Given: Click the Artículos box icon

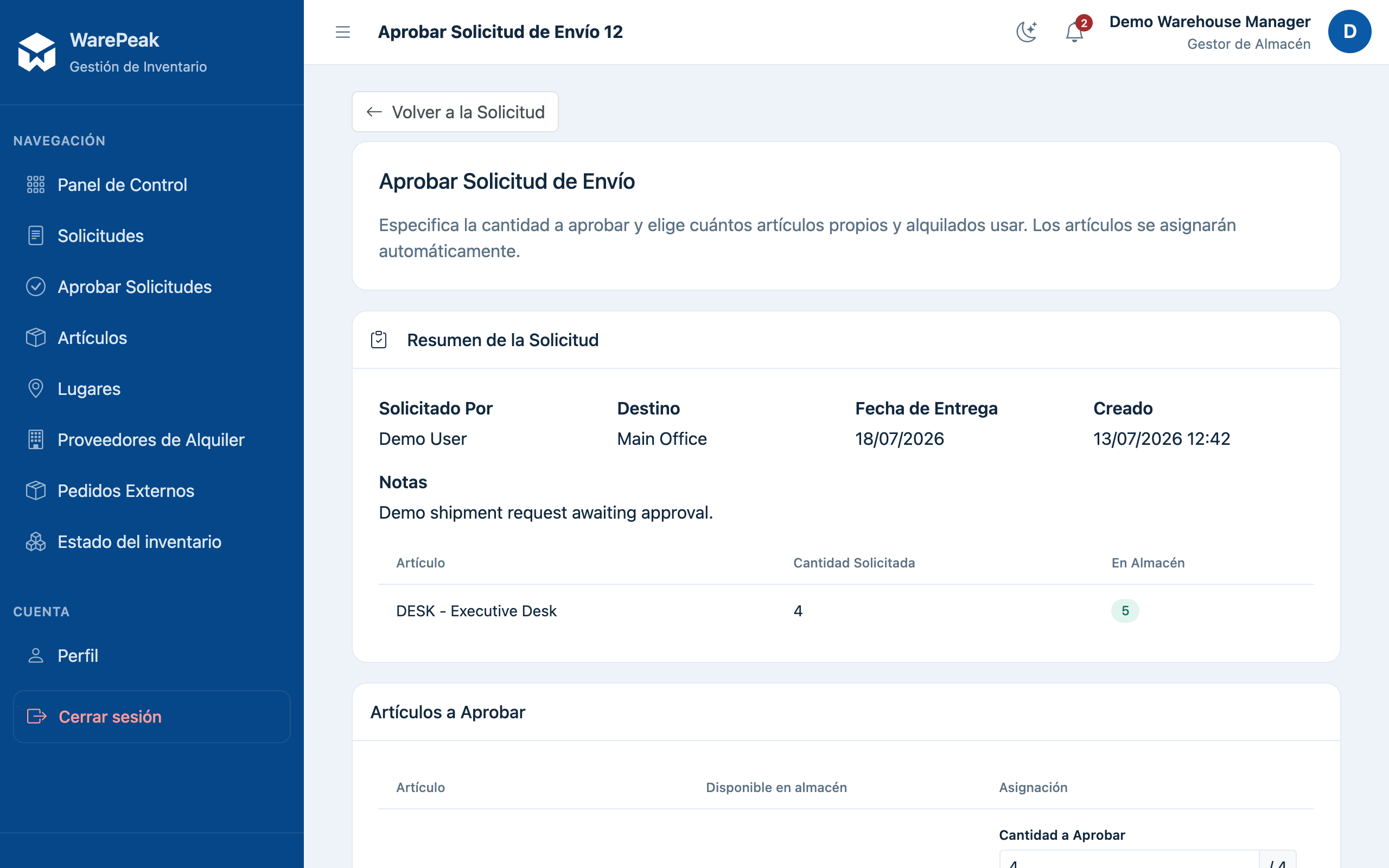Looking at the screenshot, I should click(36, 337).
